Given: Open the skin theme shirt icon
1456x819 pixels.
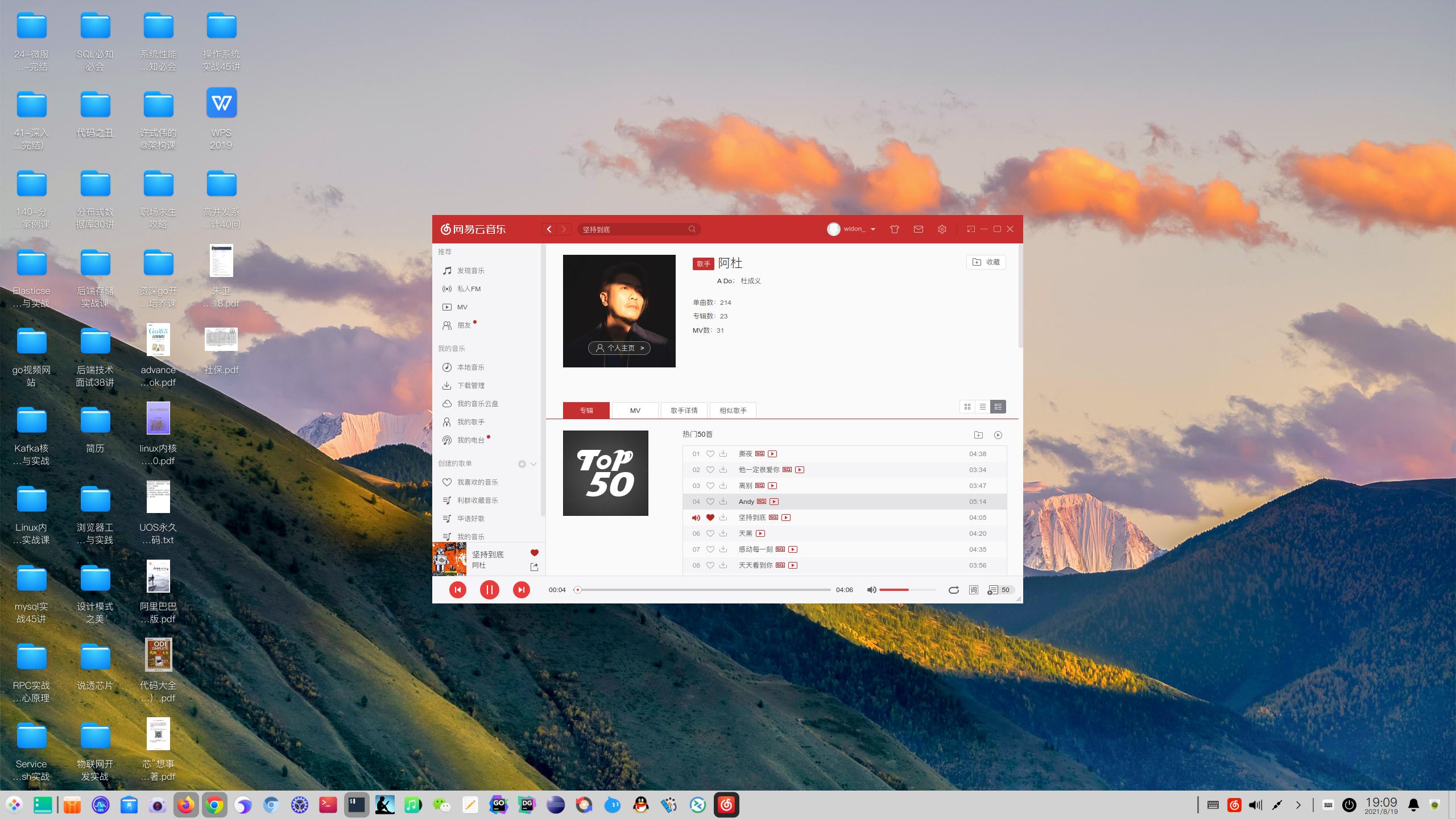Looking at the screenshot, I should tap(895, 229).
